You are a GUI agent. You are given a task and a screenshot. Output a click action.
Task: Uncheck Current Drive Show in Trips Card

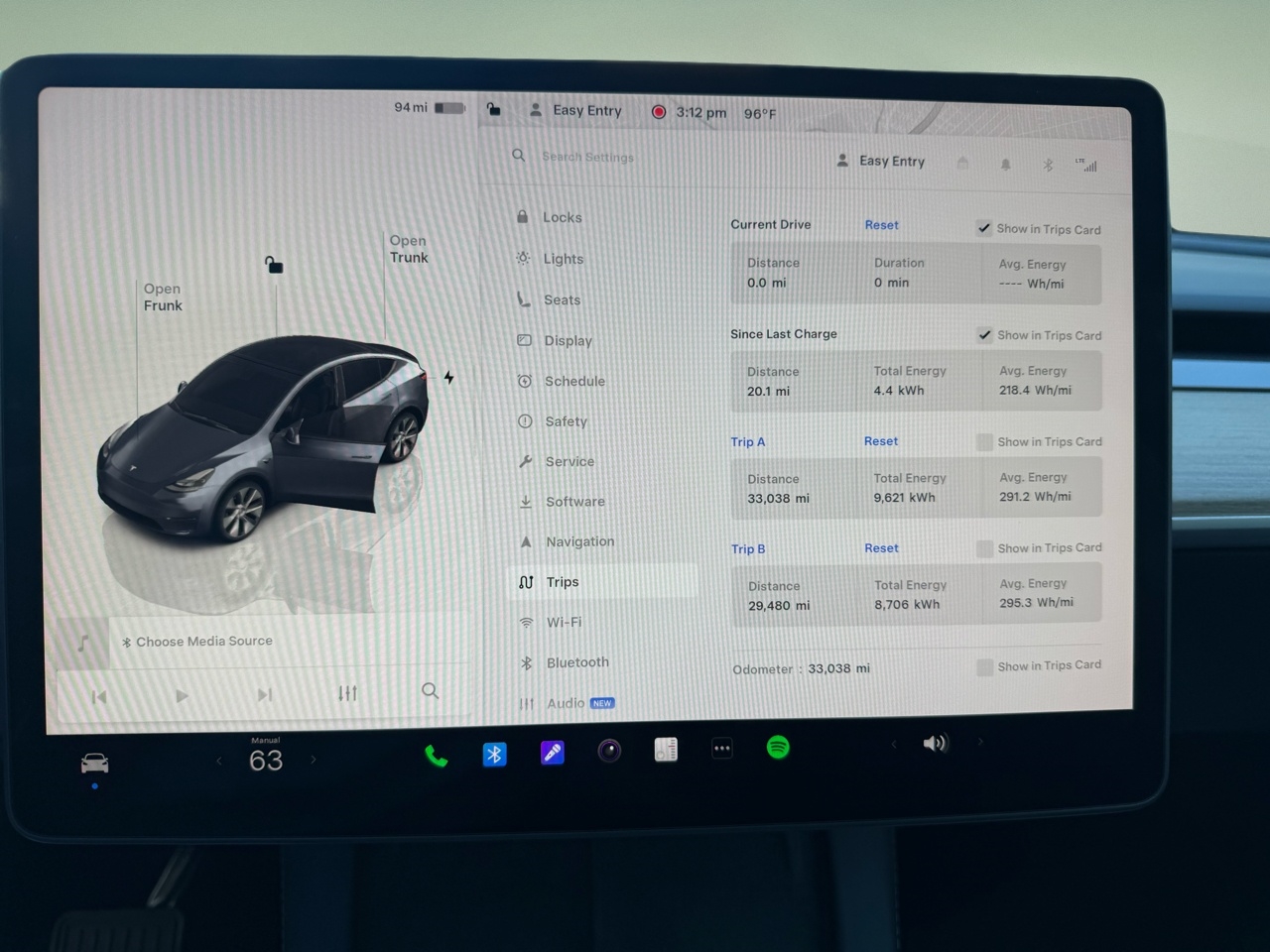[984, 228]
